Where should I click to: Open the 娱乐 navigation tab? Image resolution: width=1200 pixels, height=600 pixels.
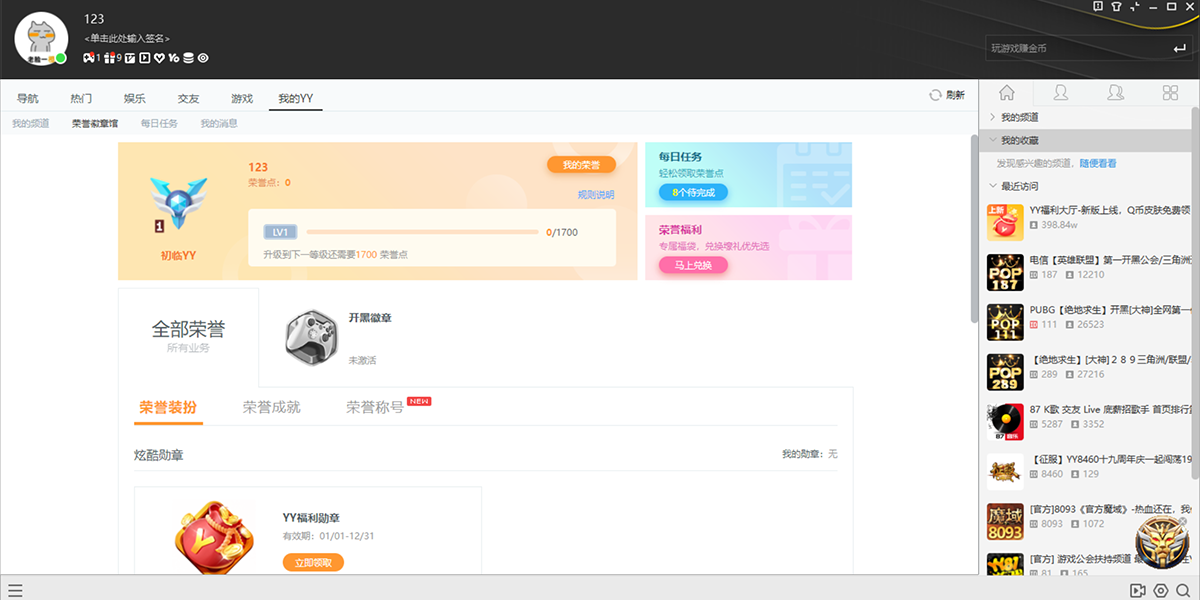(x=134, y=98)
